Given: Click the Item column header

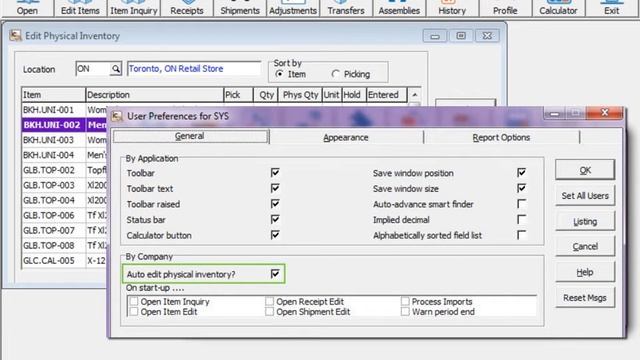Looking at the screenshot, I should 53,95.
